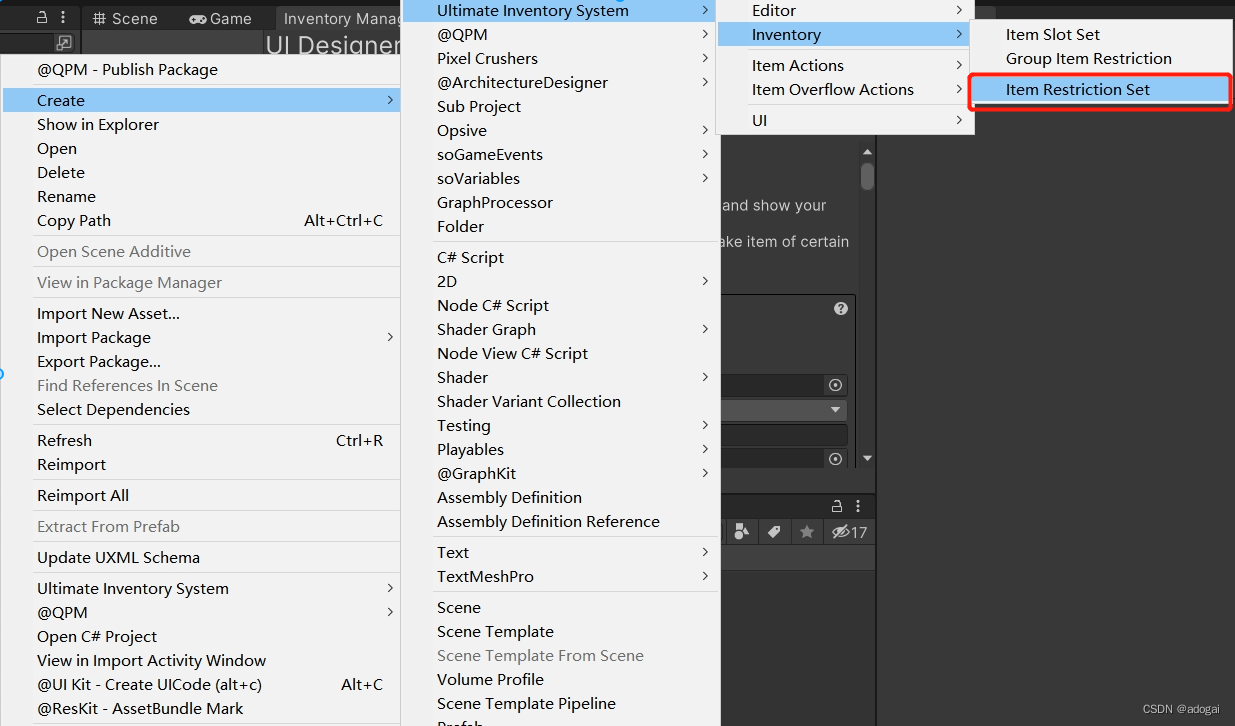Choose Volume Profile
The height and width of the screenshot is (726, 1235).
tap(559, 679)
